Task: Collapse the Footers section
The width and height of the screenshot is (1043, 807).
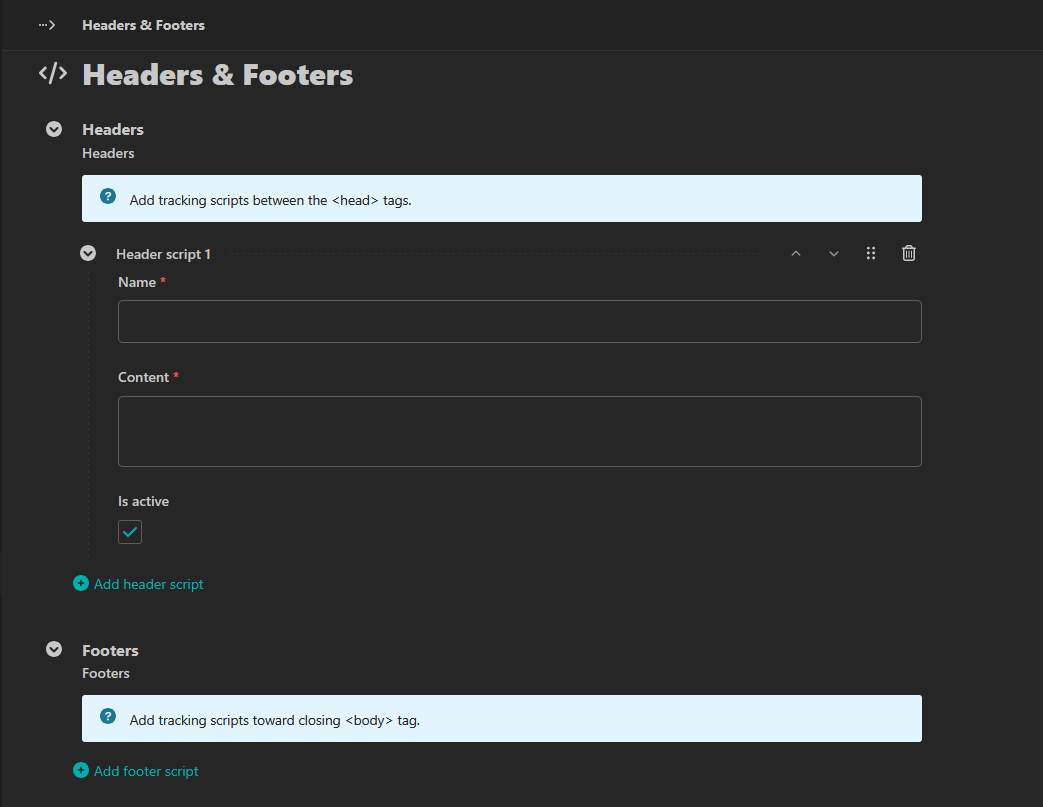Action: (x=53, y=649)
